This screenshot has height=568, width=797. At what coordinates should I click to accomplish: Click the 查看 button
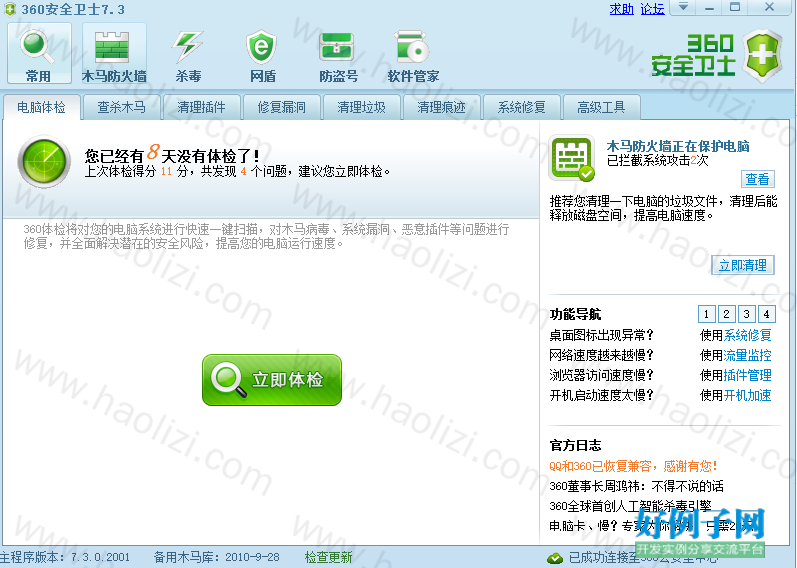(757, 179)
